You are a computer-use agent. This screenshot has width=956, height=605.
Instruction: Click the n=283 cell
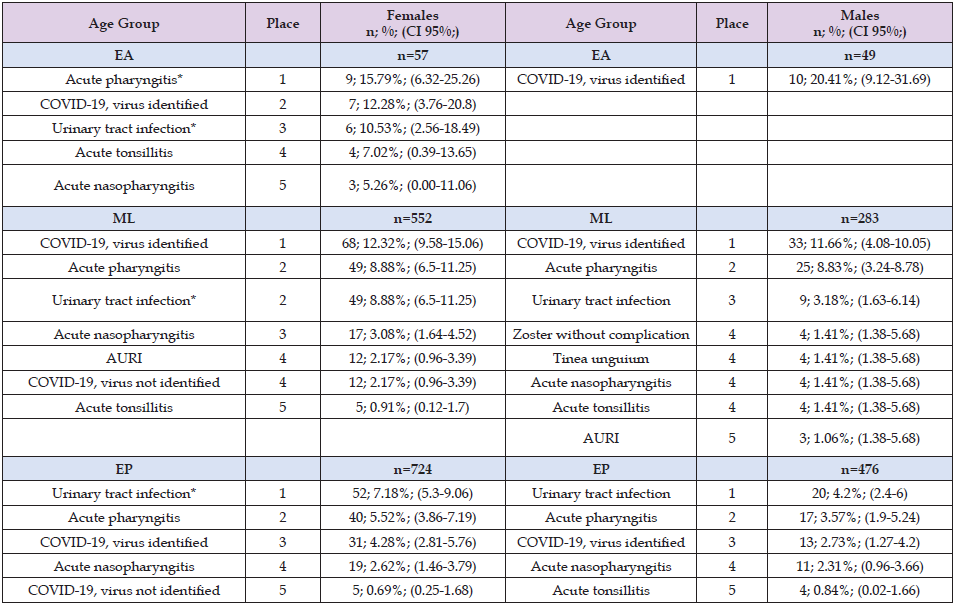[860, 219]
